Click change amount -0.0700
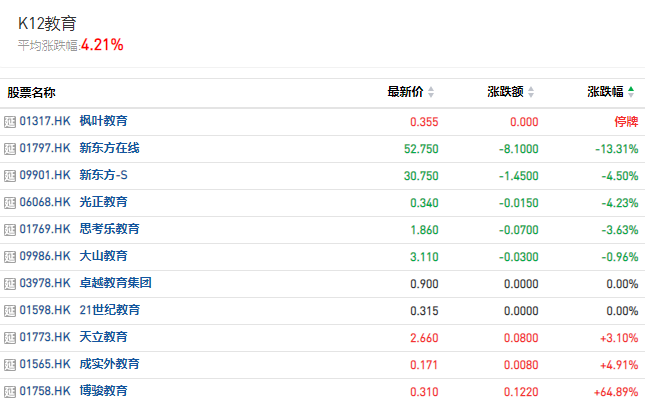645x402 pixels. click(x=519, y=230)
